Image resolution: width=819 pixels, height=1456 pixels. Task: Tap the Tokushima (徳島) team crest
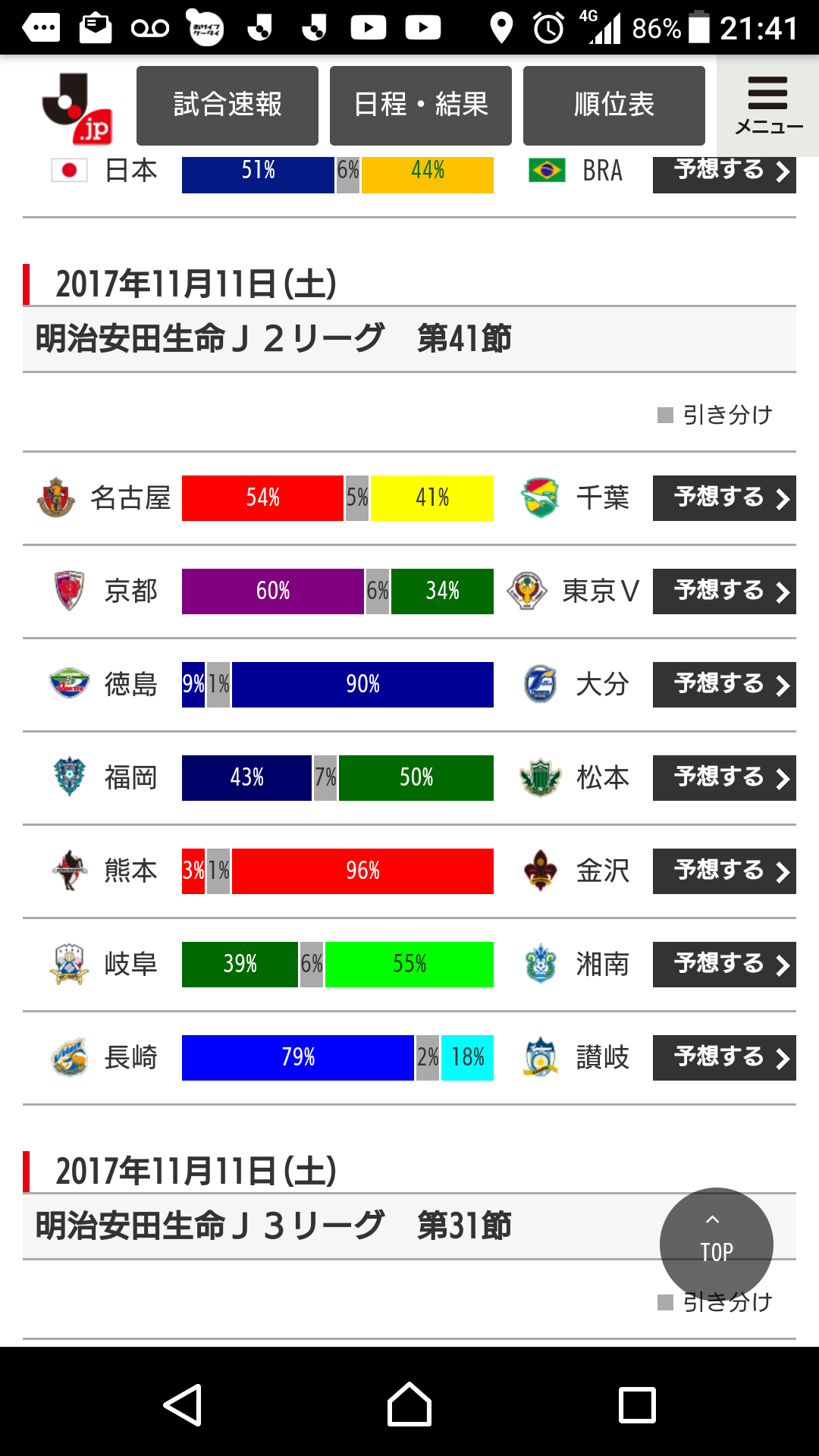69,684
